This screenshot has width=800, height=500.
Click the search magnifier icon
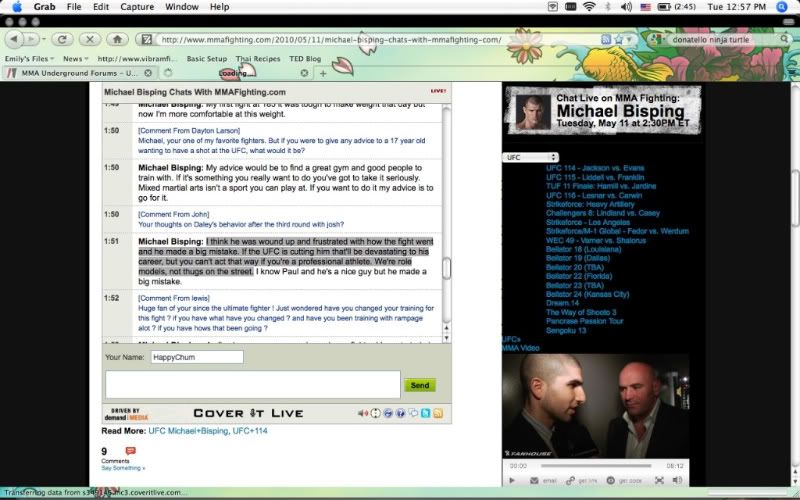784,39
